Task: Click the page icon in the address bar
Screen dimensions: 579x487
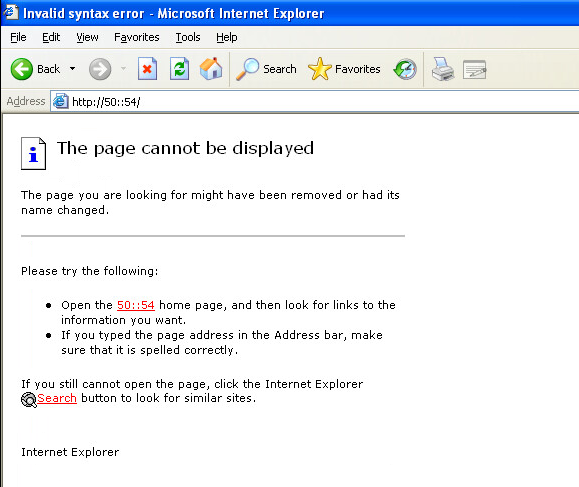Action: tap(60, 101)
